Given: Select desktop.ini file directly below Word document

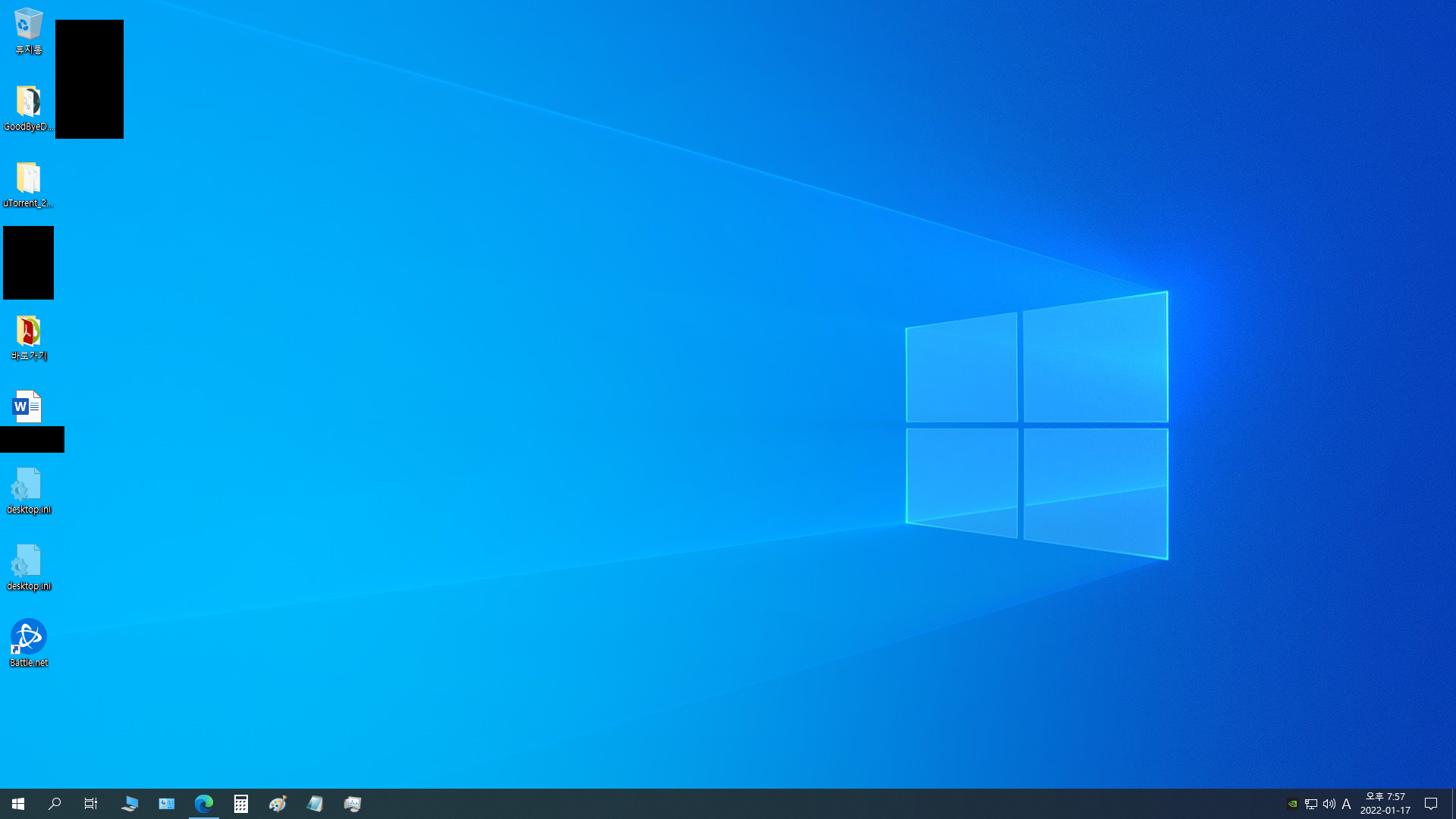Looking at the screenshot, I should [x=28, y=491].
